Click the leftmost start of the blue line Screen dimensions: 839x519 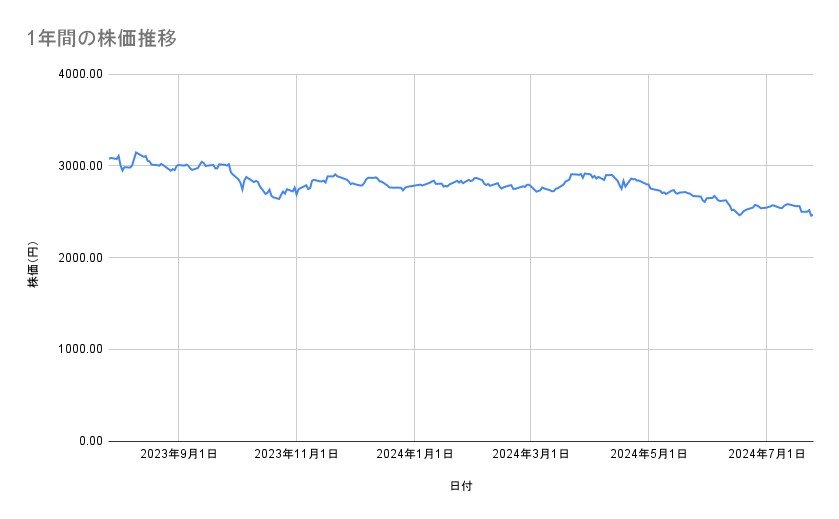[109, 158]
